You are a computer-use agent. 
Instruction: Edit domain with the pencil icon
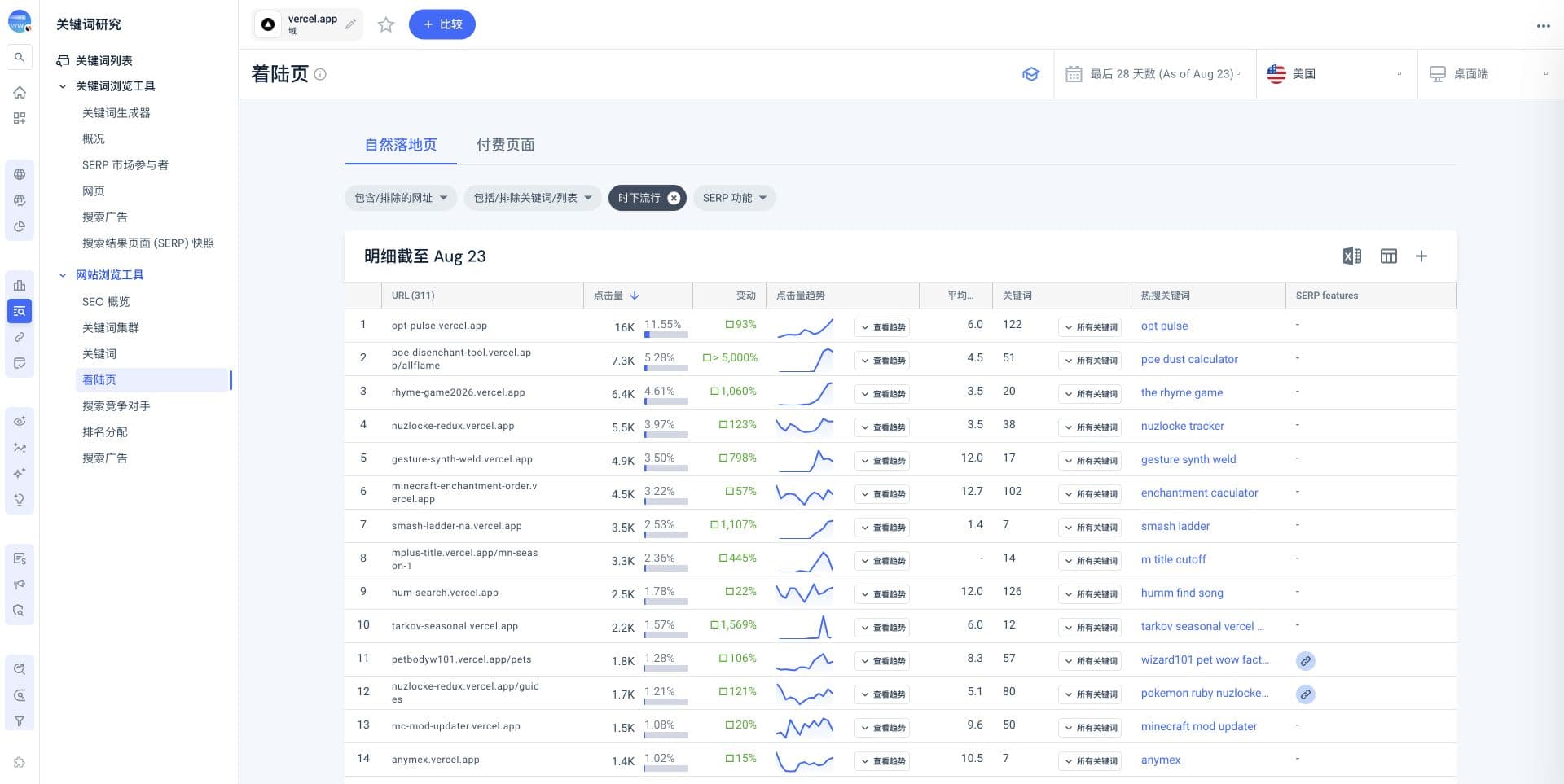coord(350,24)
